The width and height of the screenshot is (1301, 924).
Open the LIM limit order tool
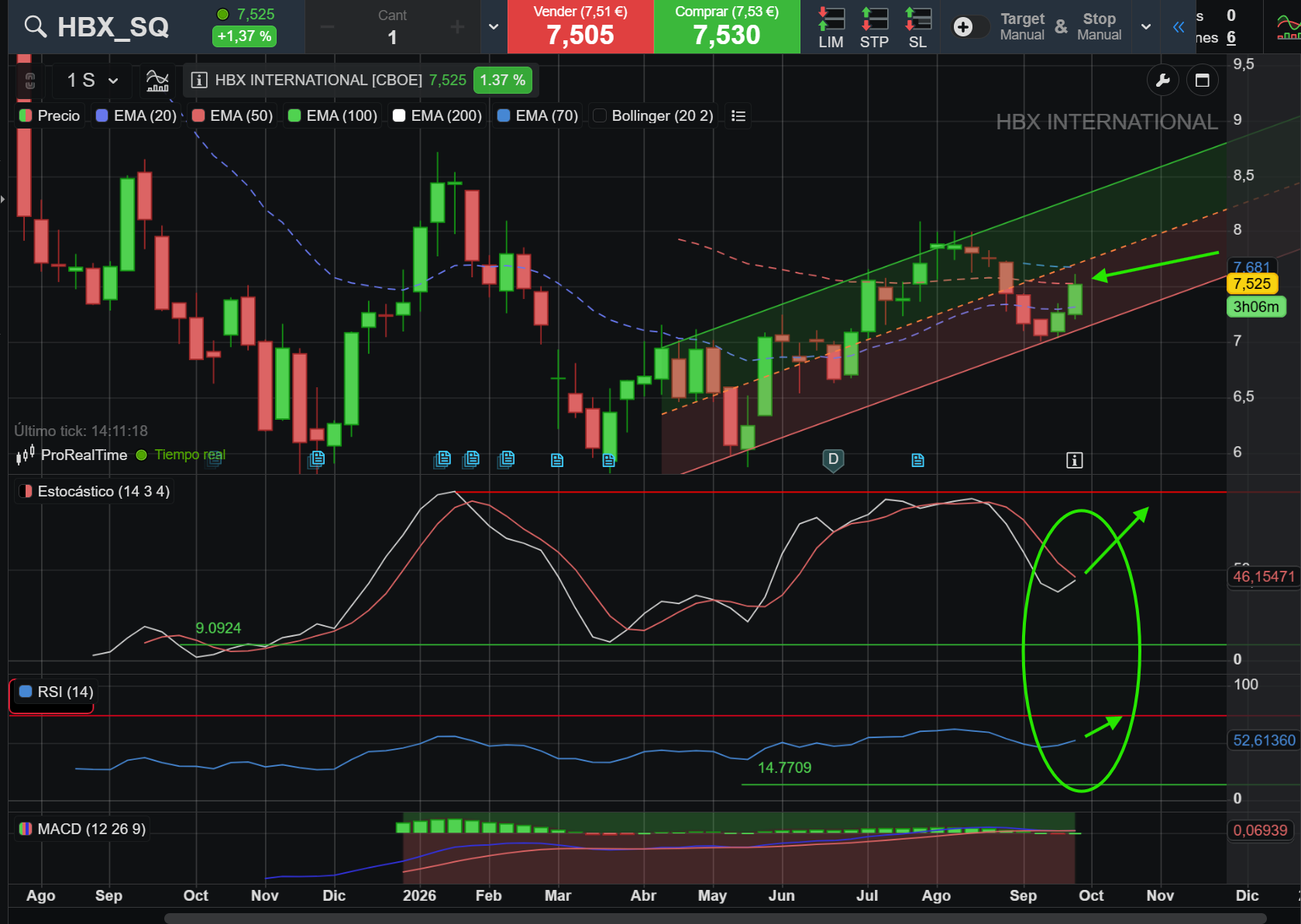tap(831, 27)
